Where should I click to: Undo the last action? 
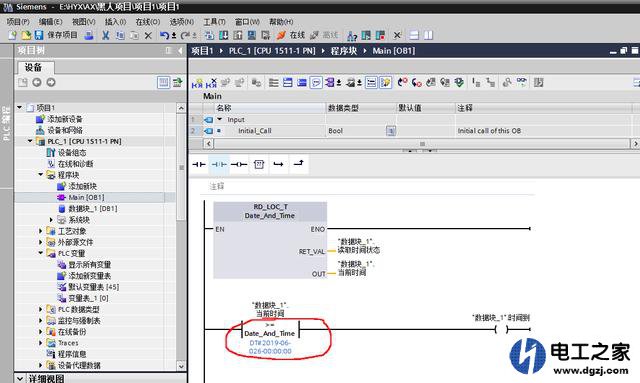click(164, 36)
